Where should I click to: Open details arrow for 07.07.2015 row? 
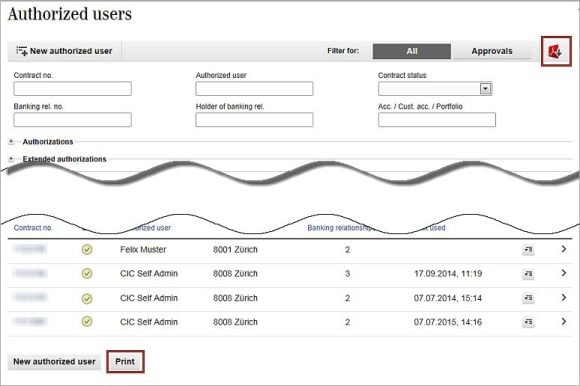click(564, 322)
